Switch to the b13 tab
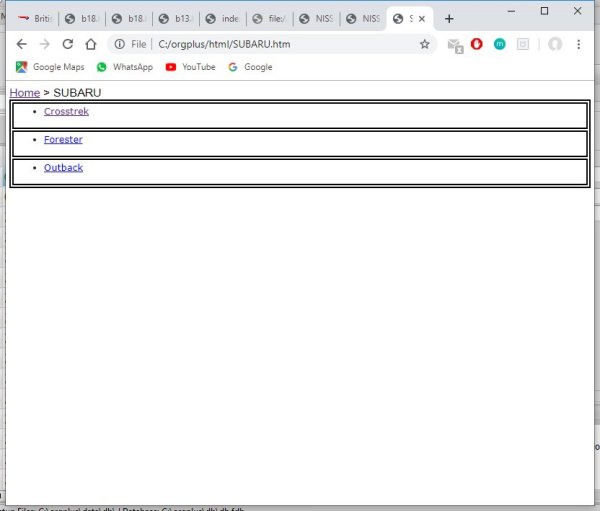This screenshot has height=511, width=600. pyautogui.click(x=176, y=19)
